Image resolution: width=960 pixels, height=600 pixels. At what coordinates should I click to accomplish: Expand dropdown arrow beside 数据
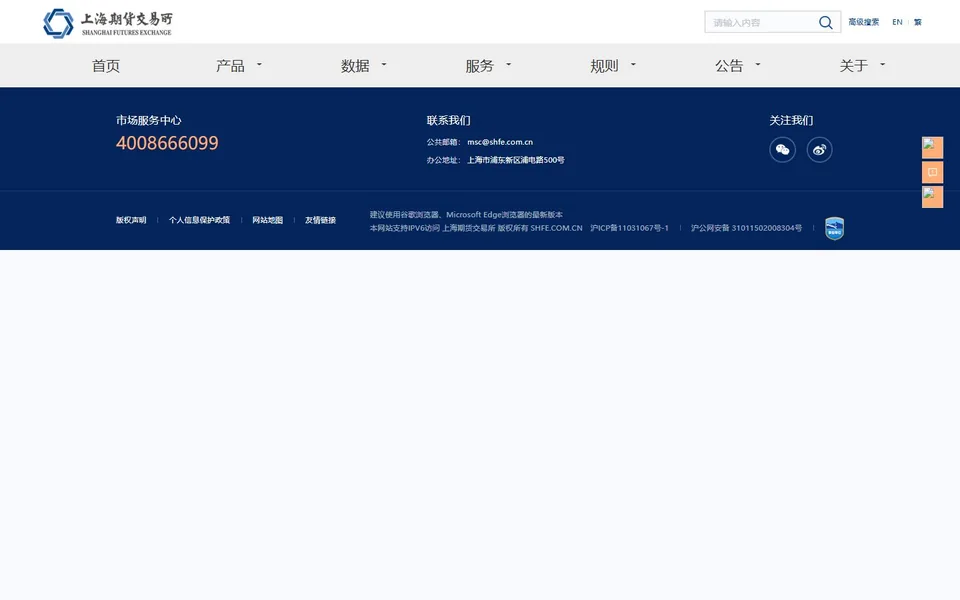(384, 64)
